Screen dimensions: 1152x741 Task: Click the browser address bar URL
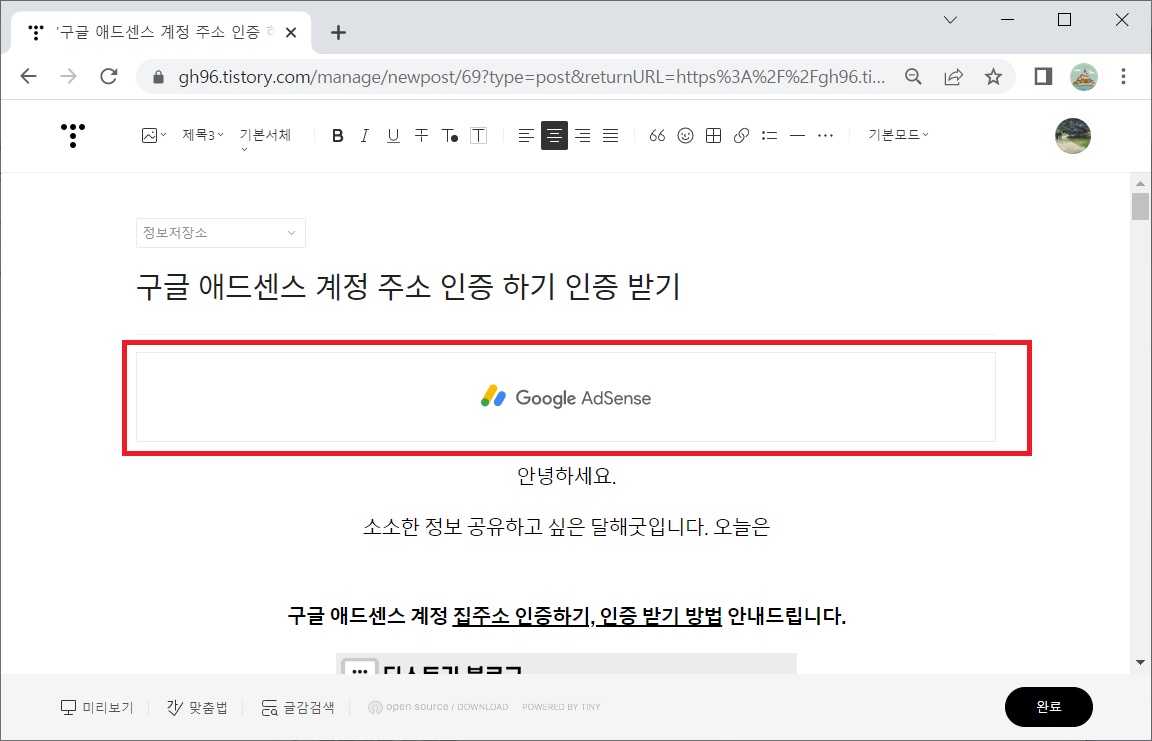pyautogui.click(x=531, y=77)
